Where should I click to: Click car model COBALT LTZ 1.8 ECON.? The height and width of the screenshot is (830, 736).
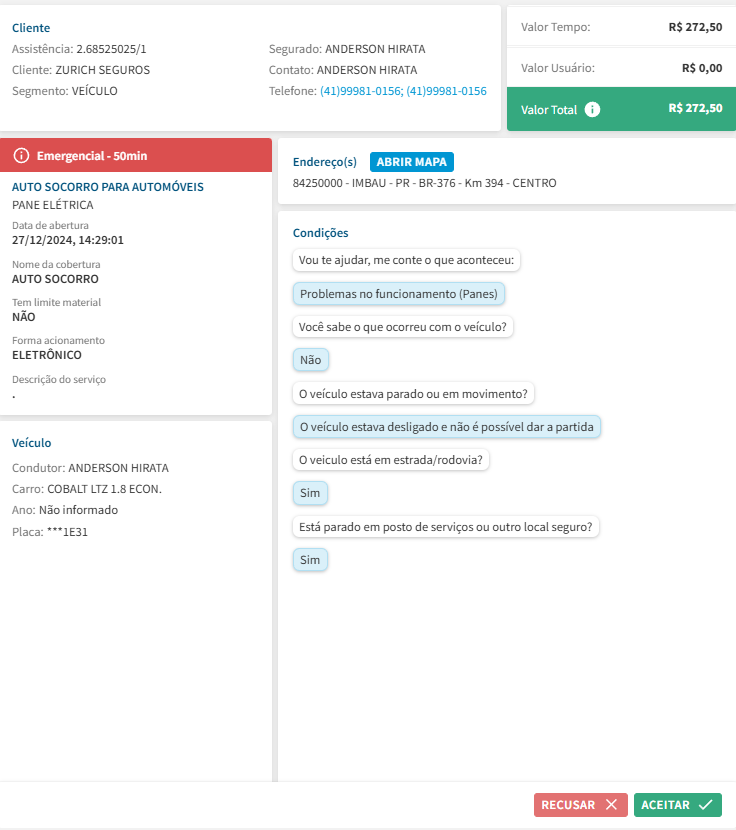click(x=104, y=489)
